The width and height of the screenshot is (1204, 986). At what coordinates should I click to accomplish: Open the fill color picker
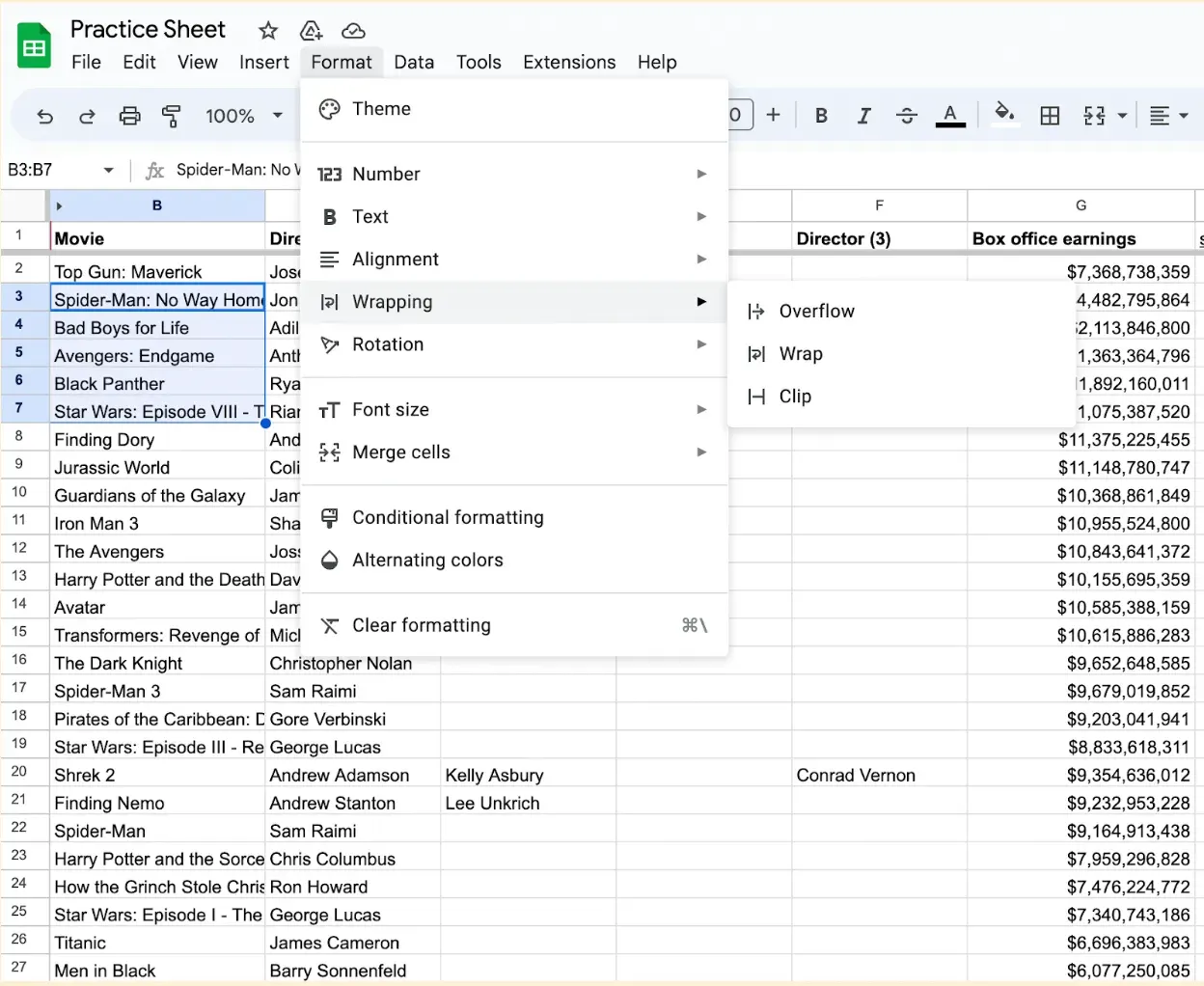point(1004,115)
